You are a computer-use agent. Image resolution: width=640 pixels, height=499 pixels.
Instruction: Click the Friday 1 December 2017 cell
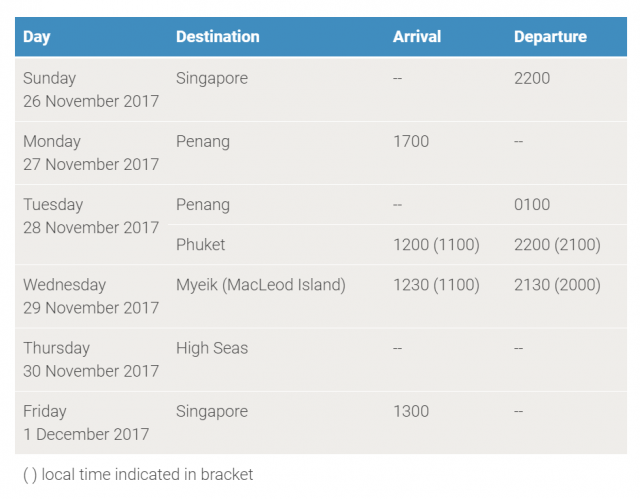(x=86, y=423)
